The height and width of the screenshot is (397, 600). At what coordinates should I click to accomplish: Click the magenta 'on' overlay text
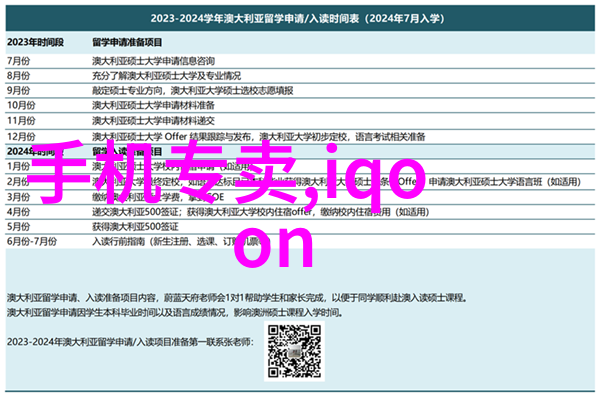coord(274,247)
